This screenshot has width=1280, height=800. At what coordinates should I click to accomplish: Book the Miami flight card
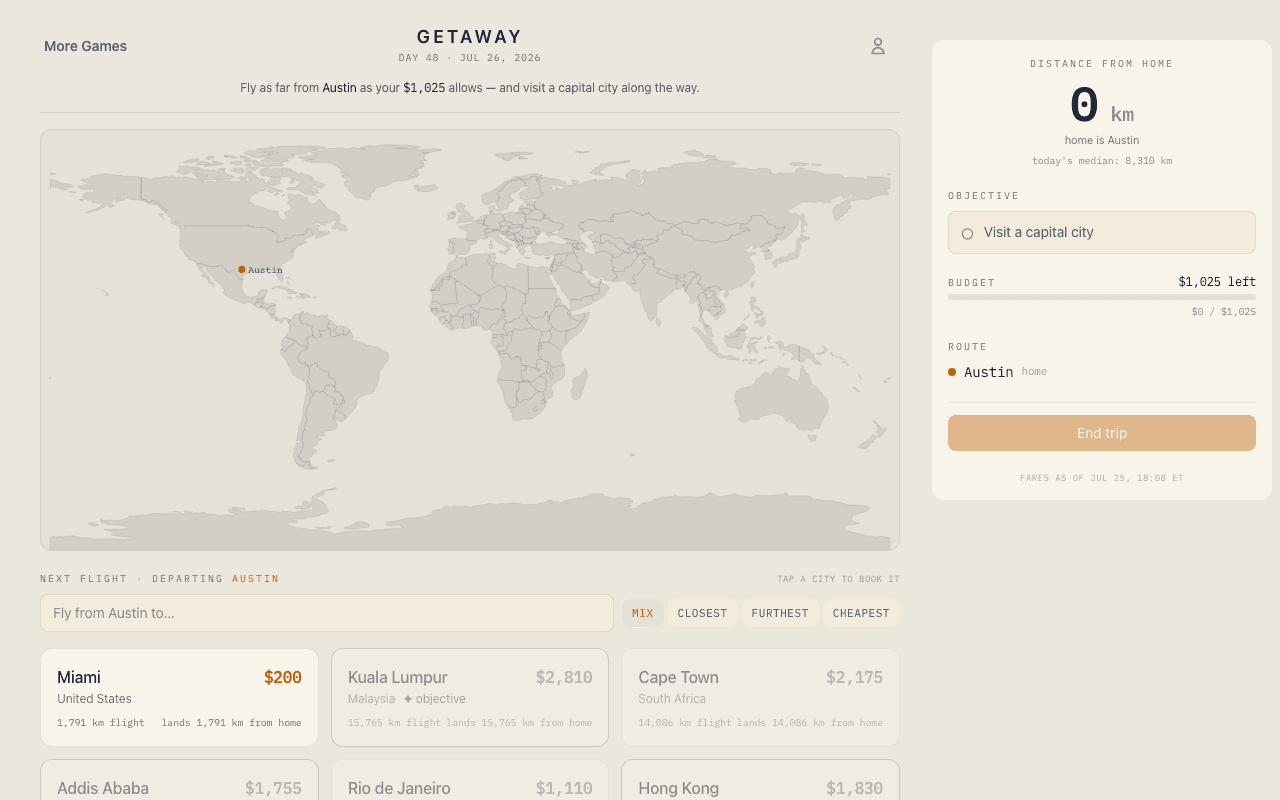click(x=179, y=697)
